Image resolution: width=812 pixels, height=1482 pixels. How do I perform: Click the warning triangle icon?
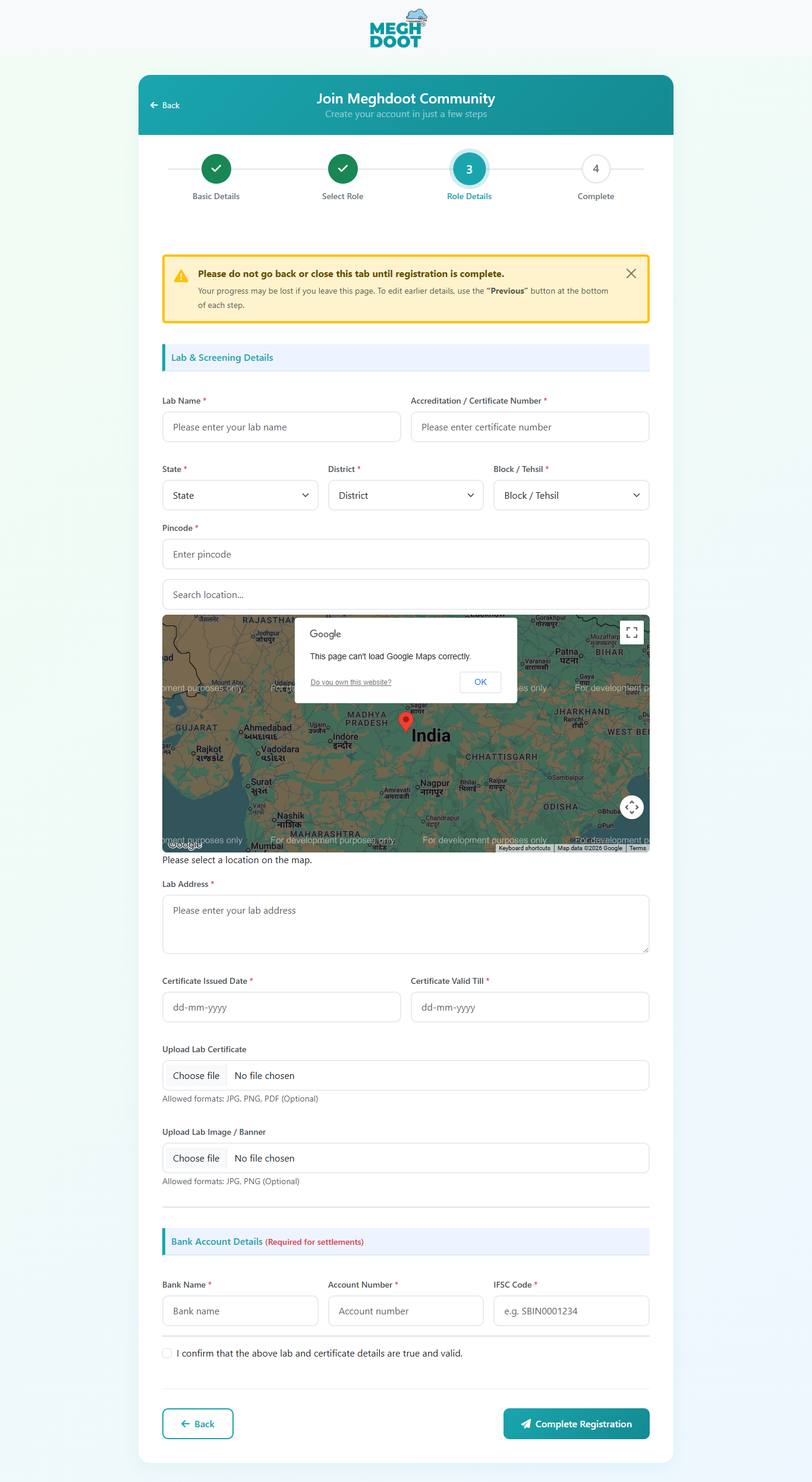click(181, 276)
